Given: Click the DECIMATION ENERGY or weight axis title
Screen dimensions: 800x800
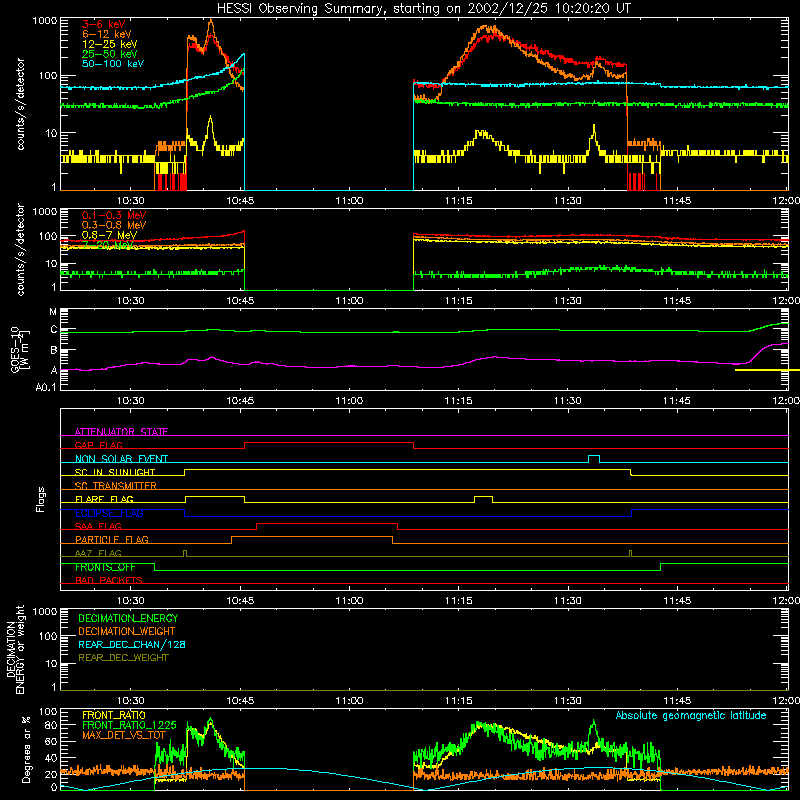Looking at the screenshot, I should click(x=15, y=649).
